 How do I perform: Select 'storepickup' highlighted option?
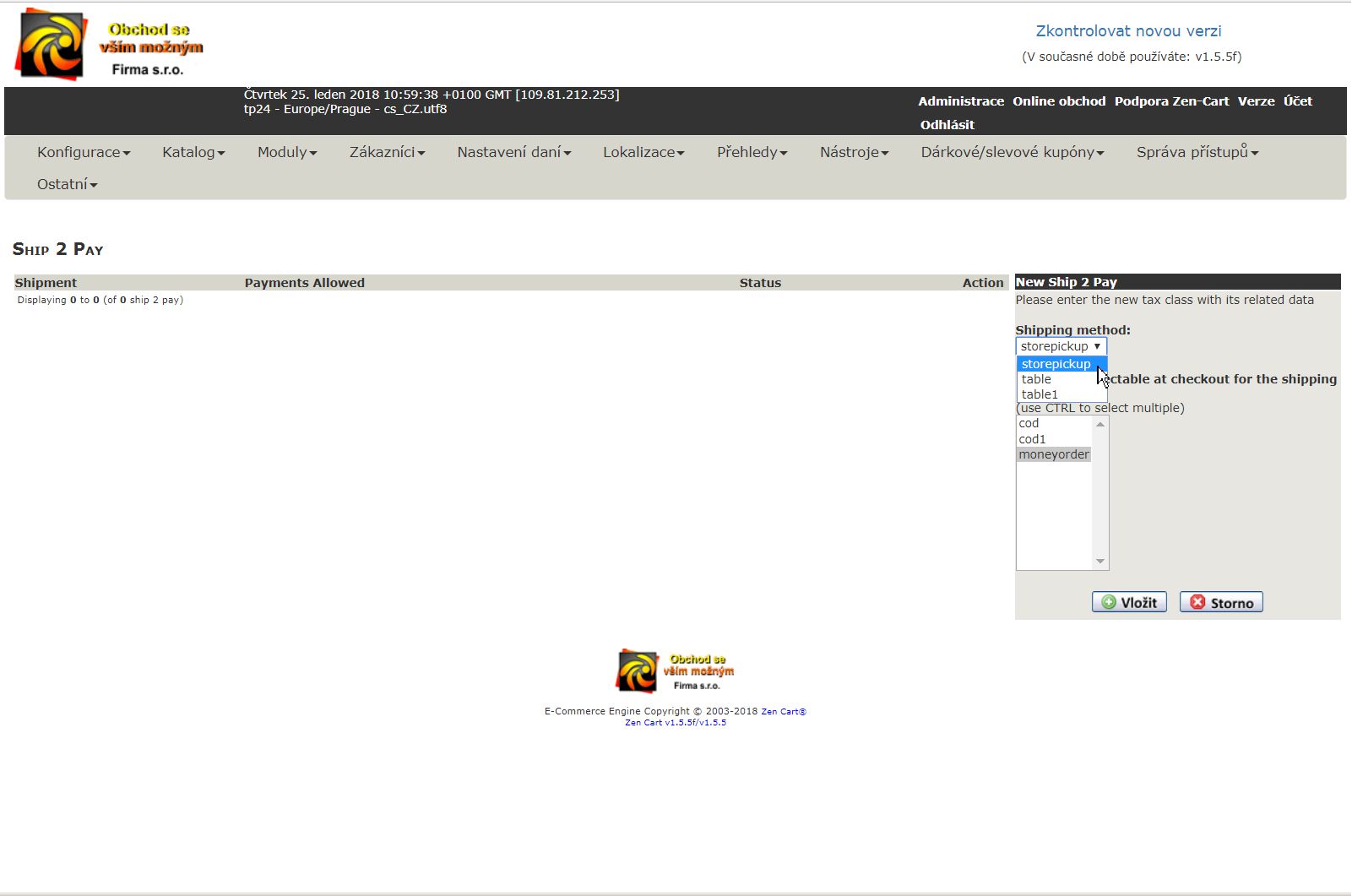pyautogui.click(x=1056, y=364)
